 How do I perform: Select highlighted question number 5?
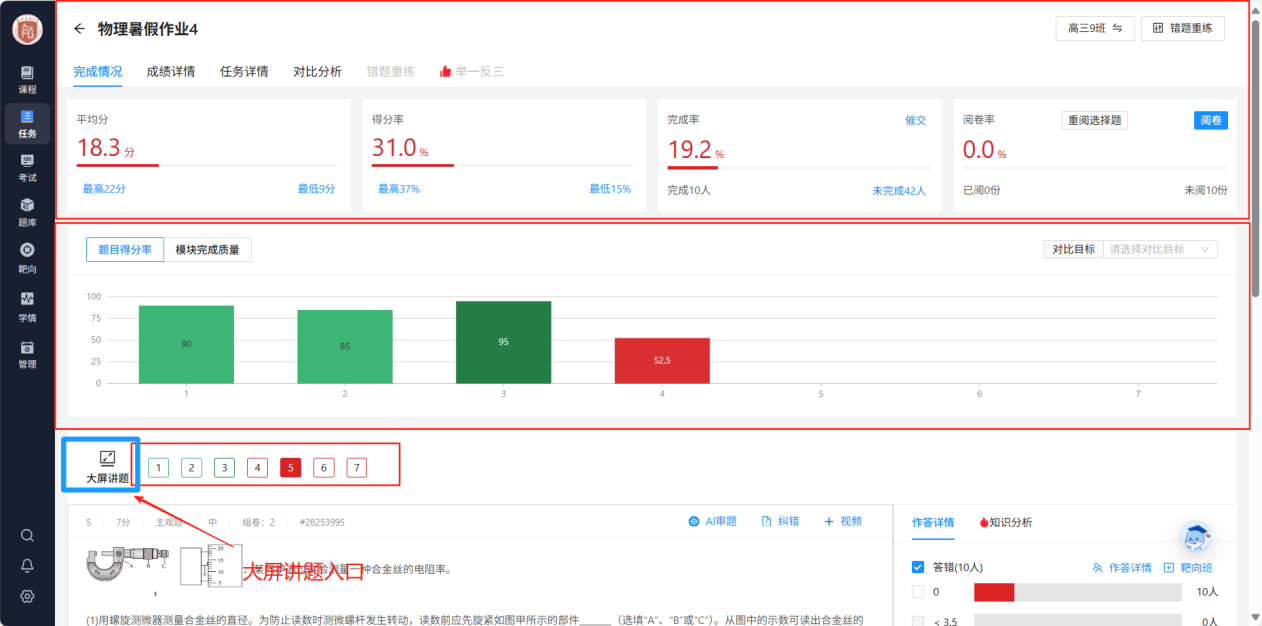[x=290, y=467]
